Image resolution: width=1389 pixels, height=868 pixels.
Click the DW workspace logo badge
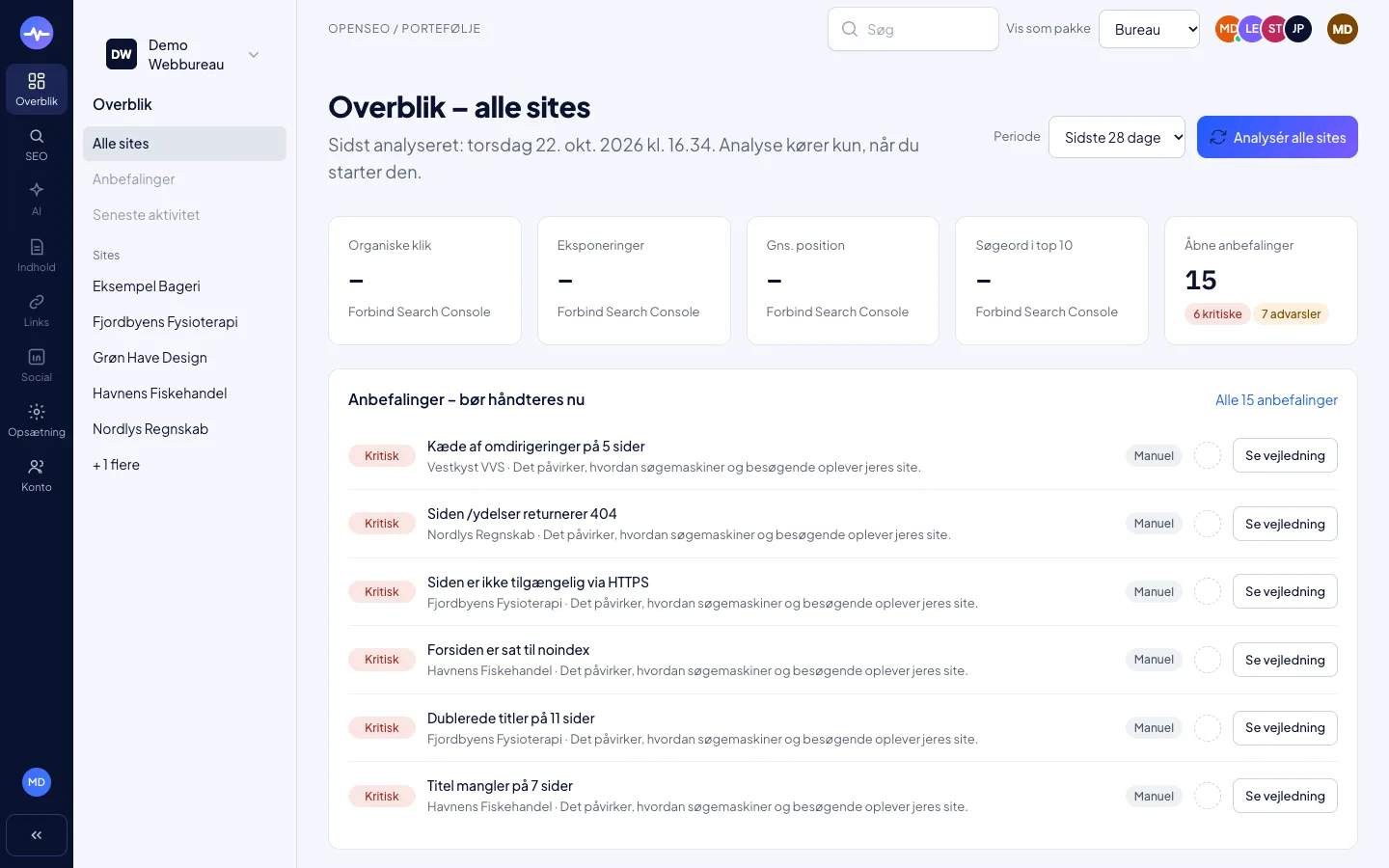[x=122, y=55]
